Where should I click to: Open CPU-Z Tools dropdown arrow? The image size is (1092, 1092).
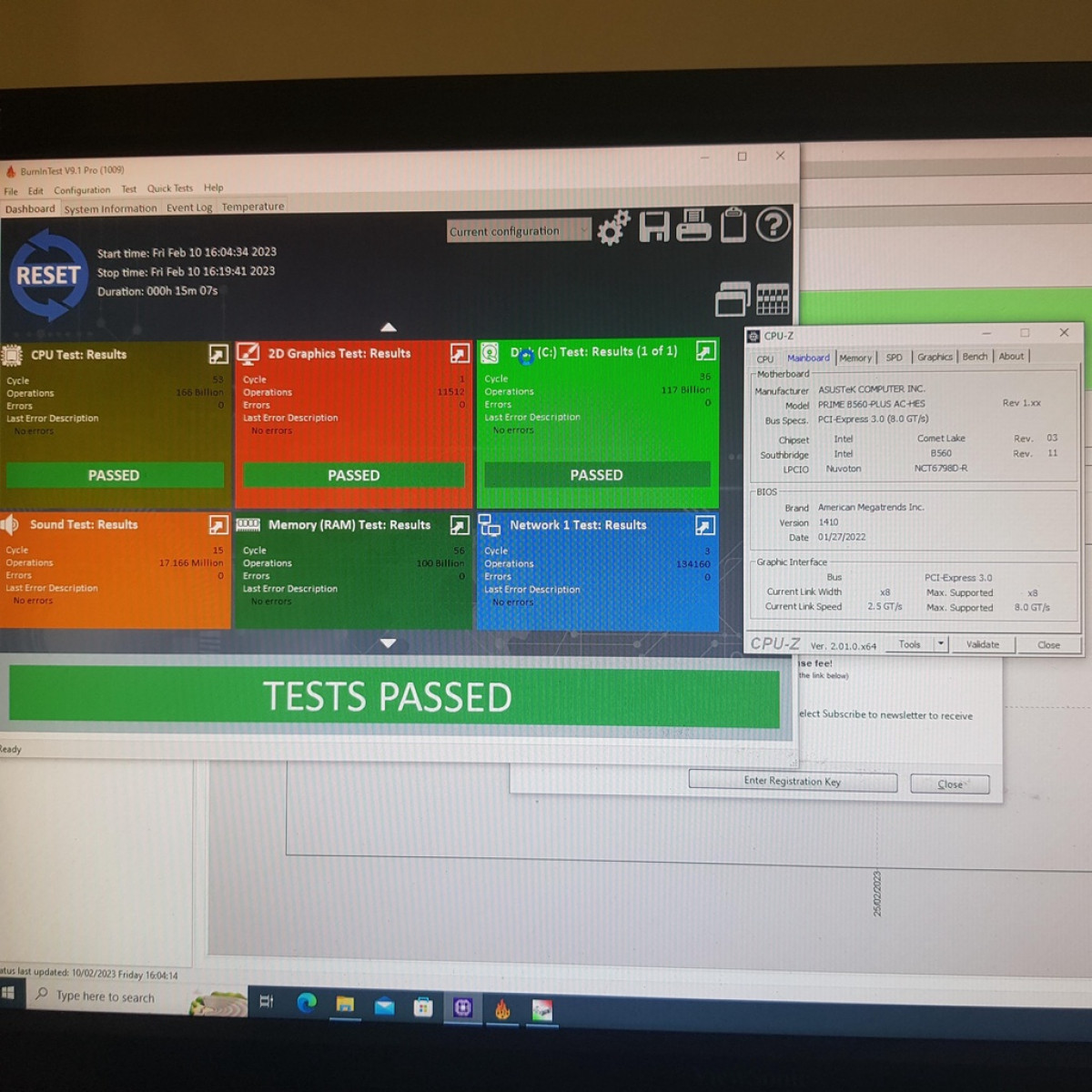(x=941, y=644)
